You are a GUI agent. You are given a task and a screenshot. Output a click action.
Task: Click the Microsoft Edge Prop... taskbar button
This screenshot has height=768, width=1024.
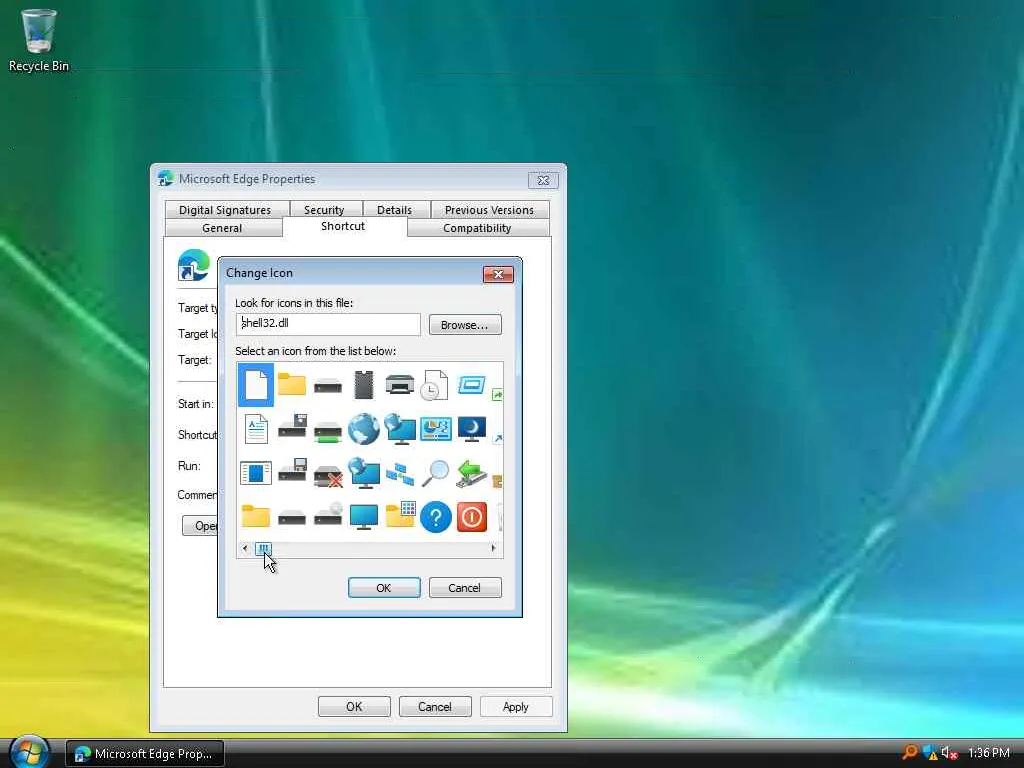click(x=145, y=754)
